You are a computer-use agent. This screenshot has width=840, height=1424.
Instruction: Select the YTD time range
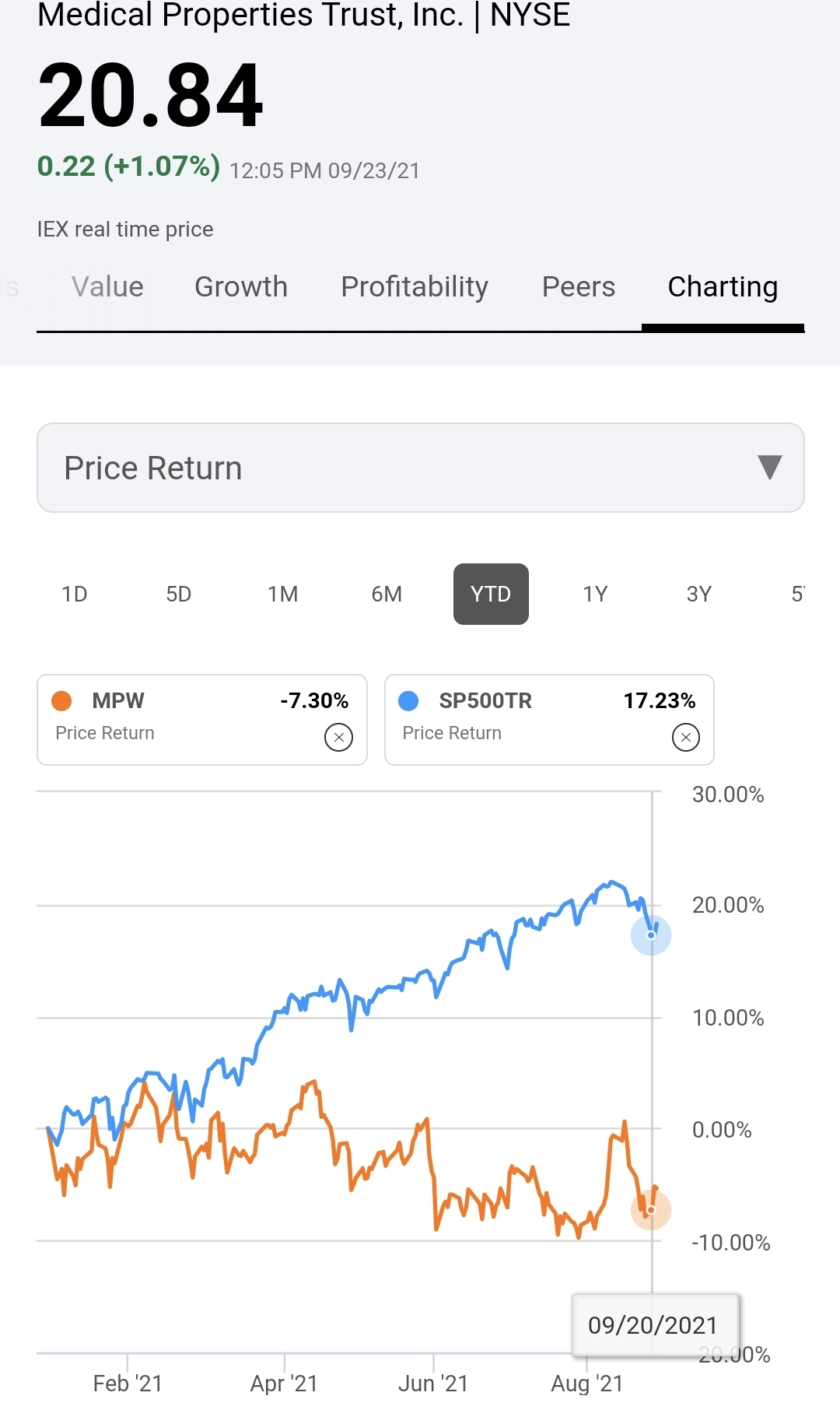[x=491, y=595]
